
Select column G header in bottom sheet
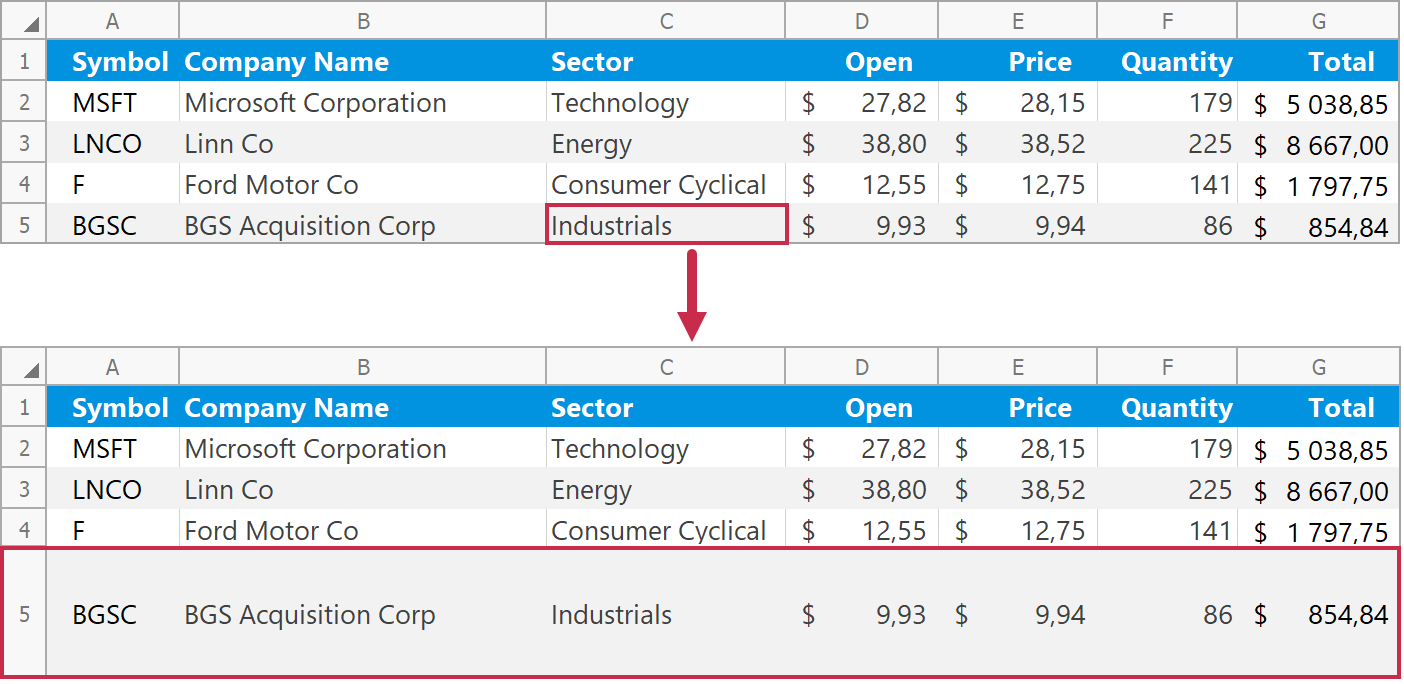pos(1318,367)
